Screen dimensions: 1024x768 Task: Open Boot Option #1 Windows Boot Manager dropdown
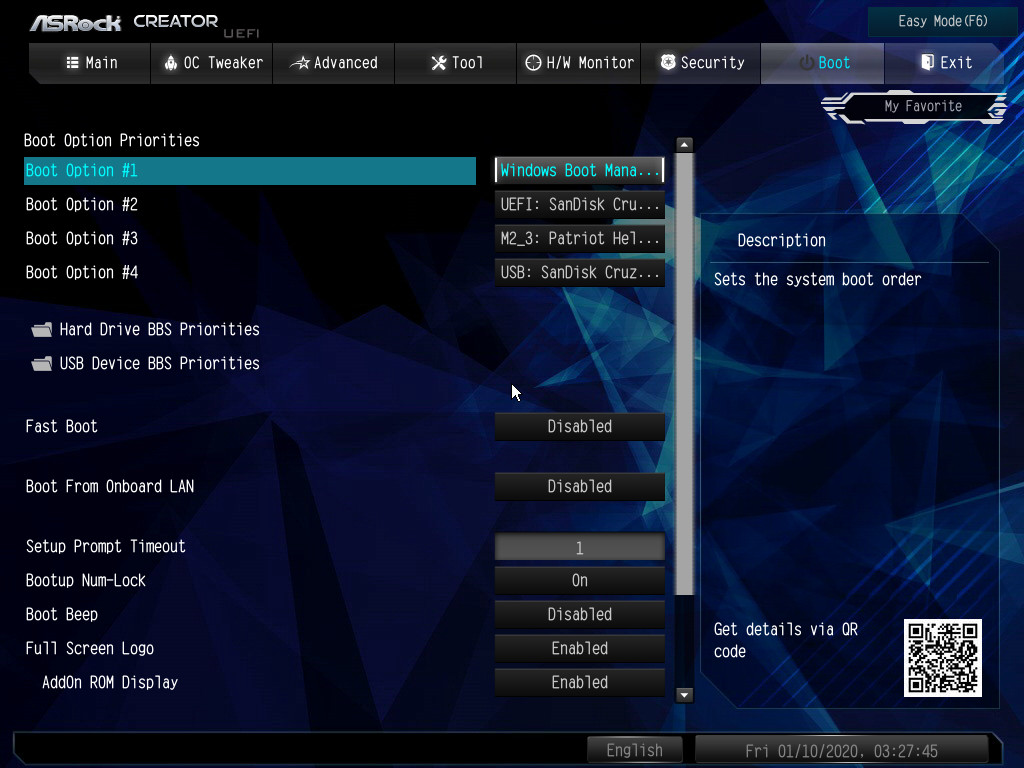coord(580,171)
